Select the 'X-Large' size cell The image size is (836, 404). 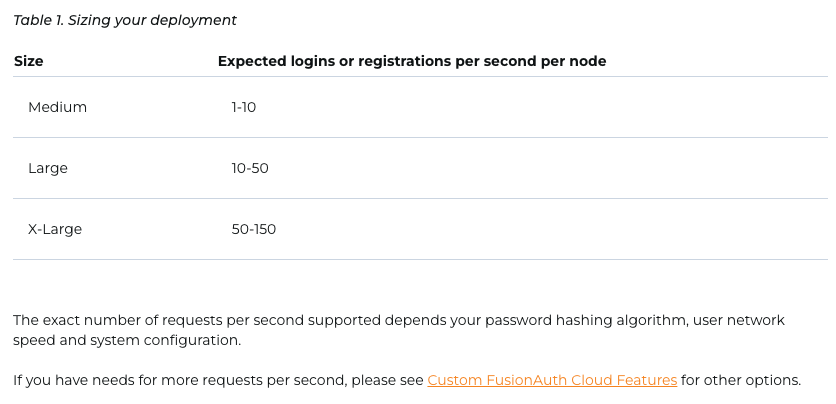tap(55, 229)
